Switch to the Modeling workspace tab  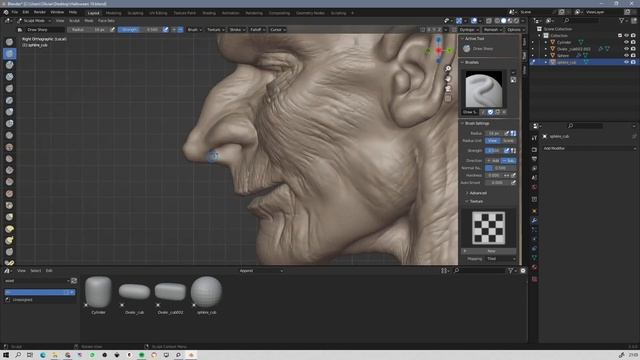113,13
